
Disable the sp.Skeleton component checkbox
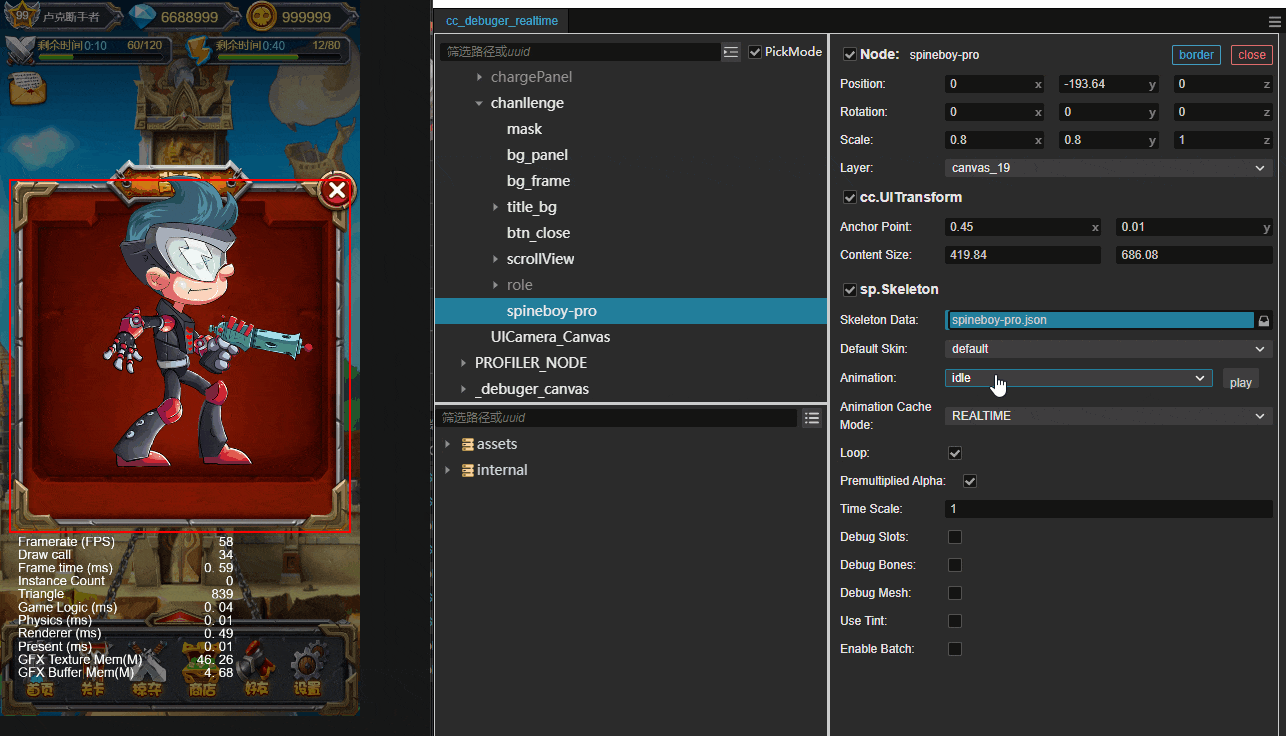850,290
